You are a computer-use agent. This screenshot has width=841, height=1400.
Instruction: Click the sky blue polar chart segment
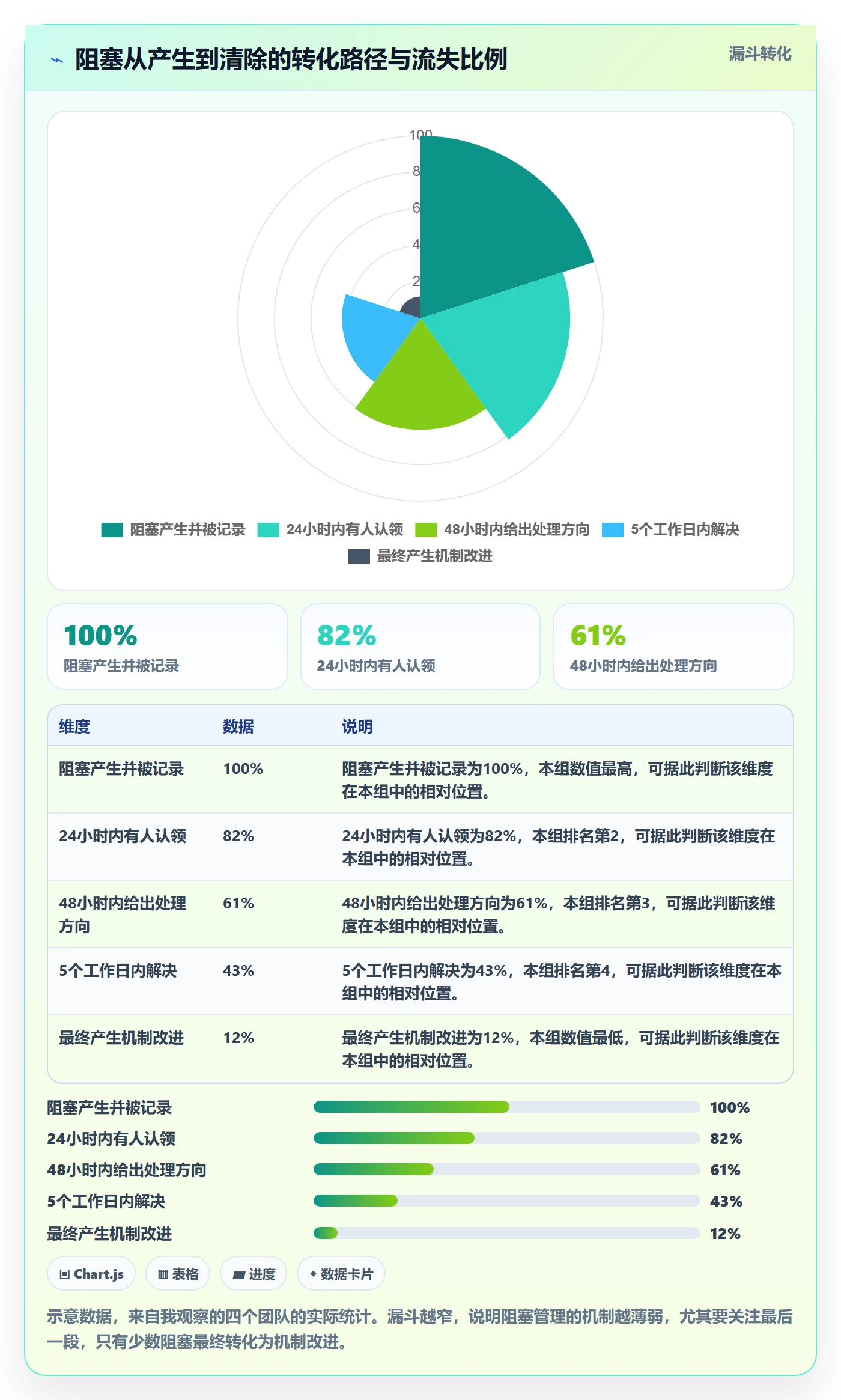pos(375,333)
